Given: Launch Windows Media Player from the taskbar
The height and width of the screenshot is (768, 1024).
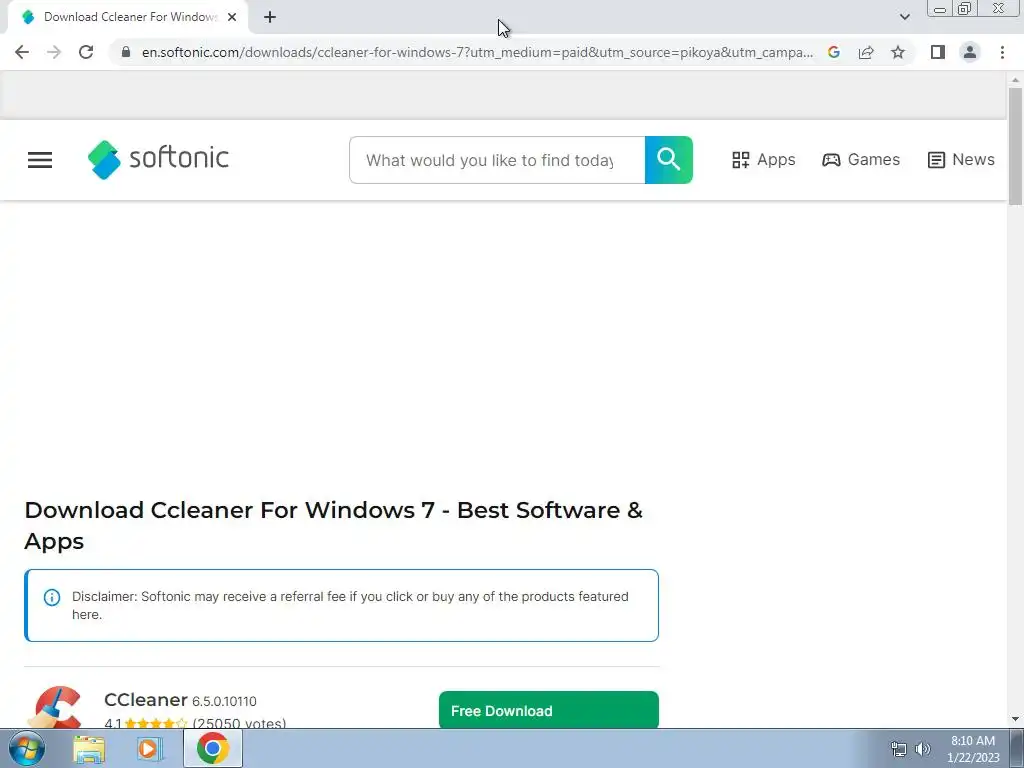Looking at the screenshot, I should pyautogui.click(x=150, y=748).
